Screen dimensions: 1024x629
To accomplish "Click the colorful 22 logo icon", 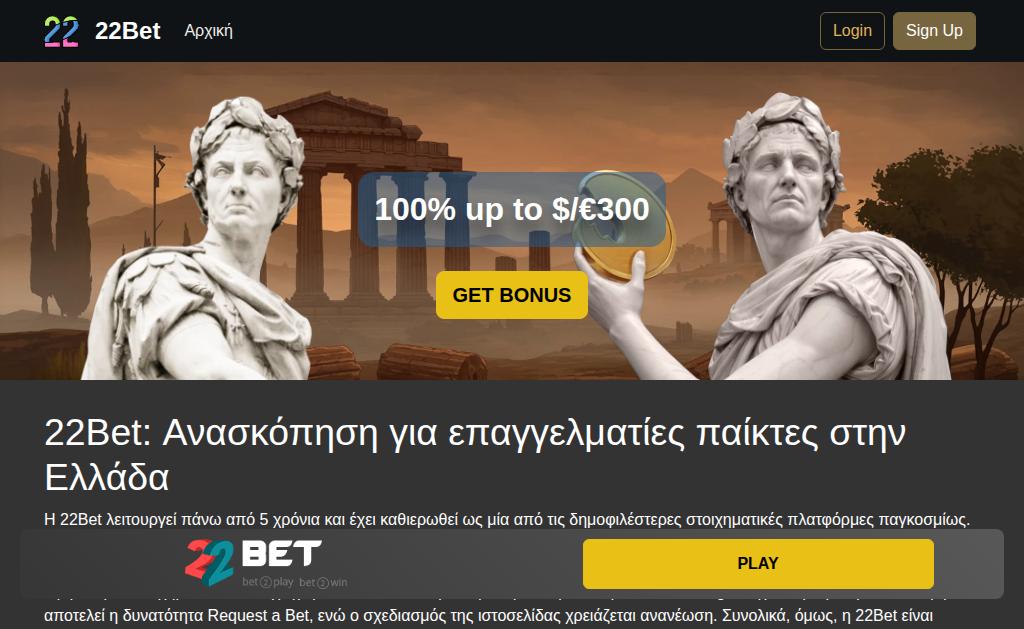I will [61, 31].
